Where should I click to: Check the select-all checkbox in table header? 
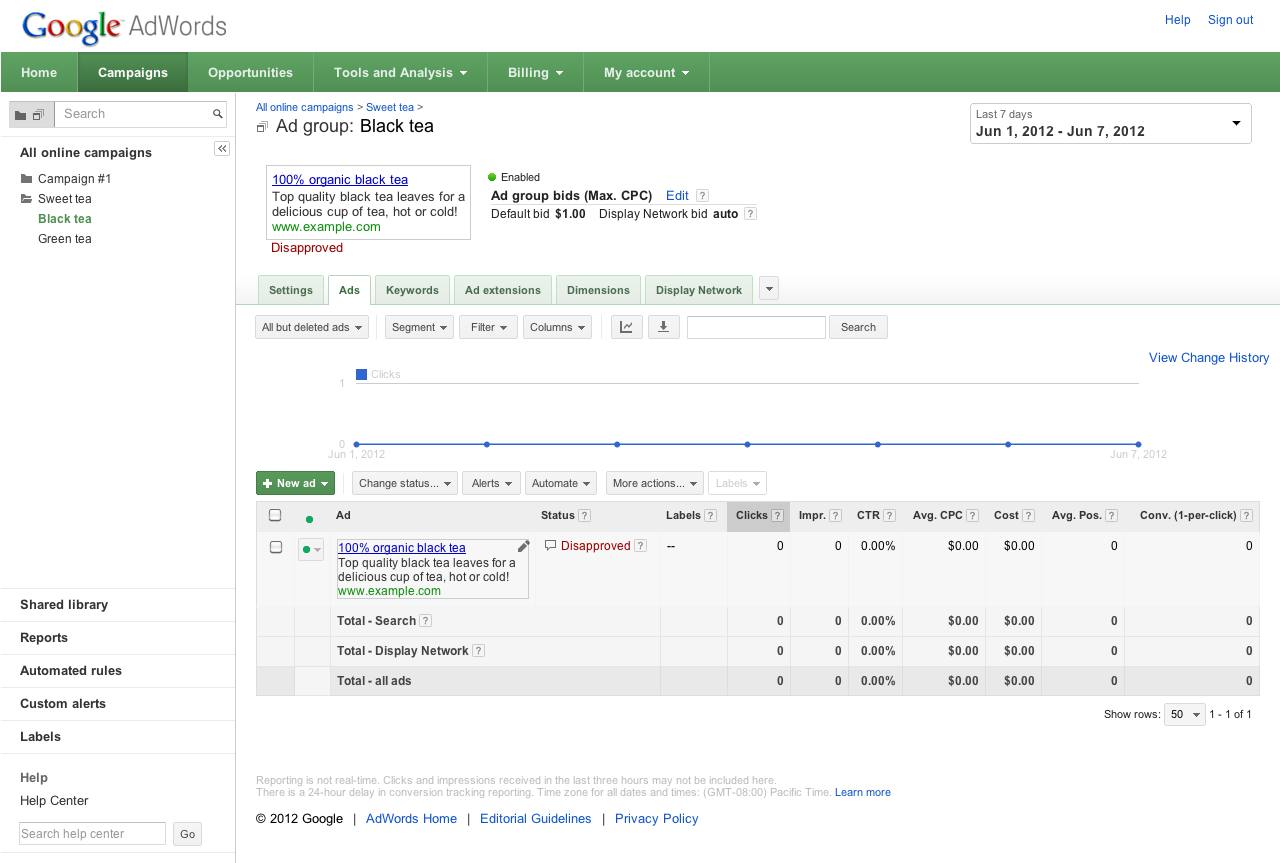pos(275,516)
